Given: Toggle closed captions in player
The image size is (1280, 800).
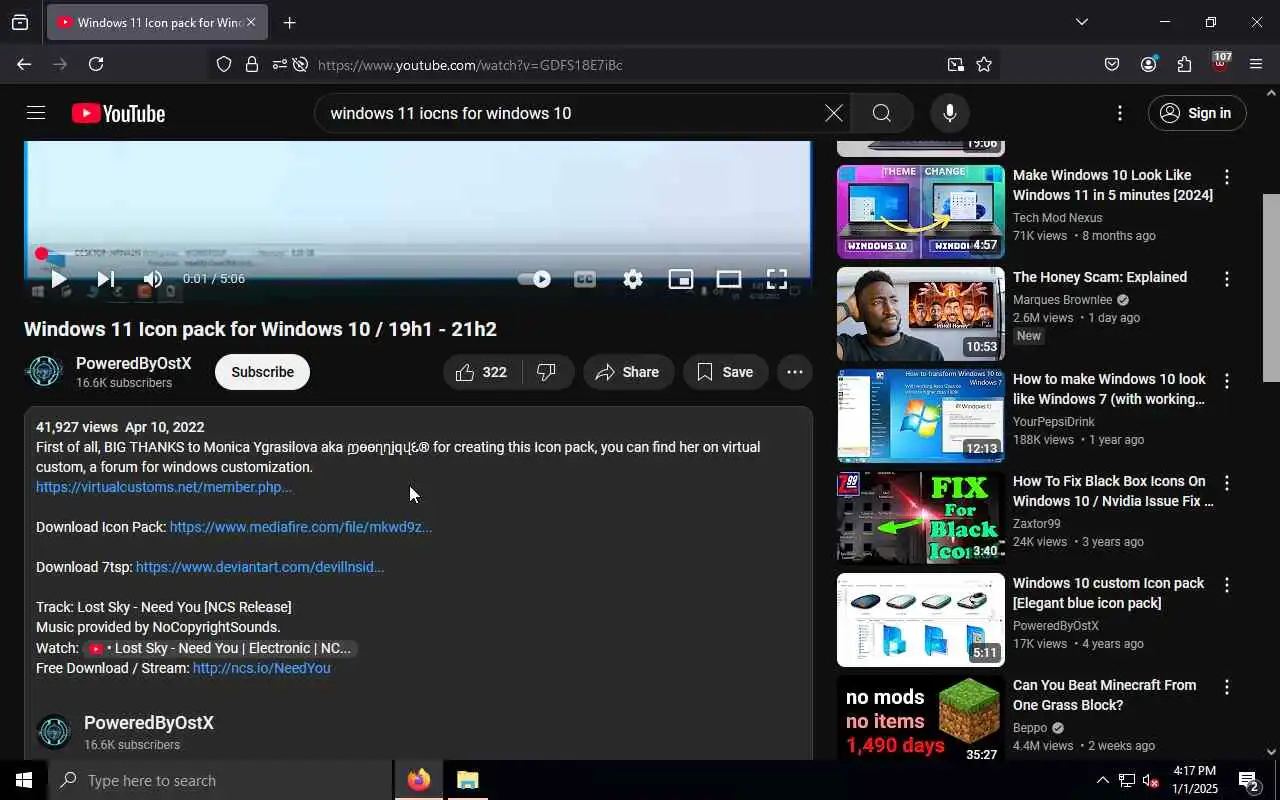Looking at the screenshot, I should (x=584, y=279).
